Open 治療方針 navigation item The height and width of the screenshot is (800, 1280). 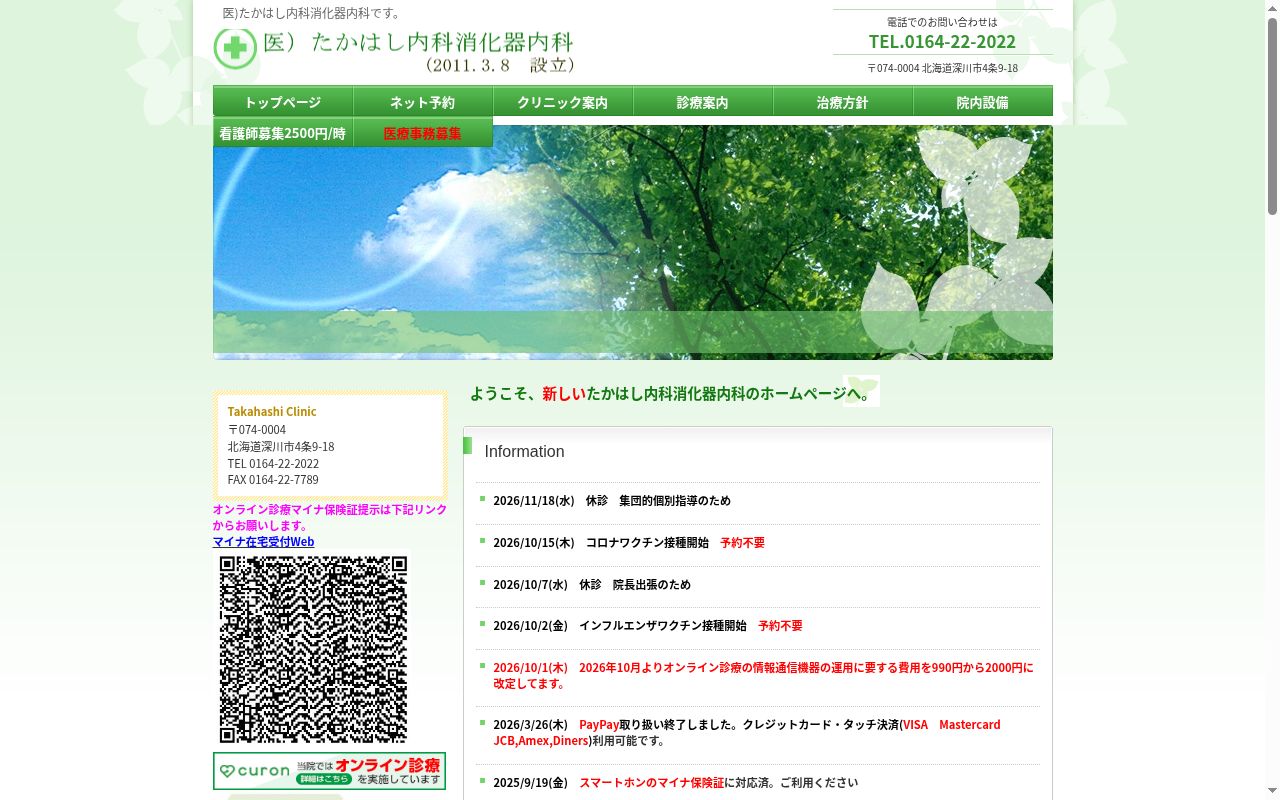(x=843, y=102)
